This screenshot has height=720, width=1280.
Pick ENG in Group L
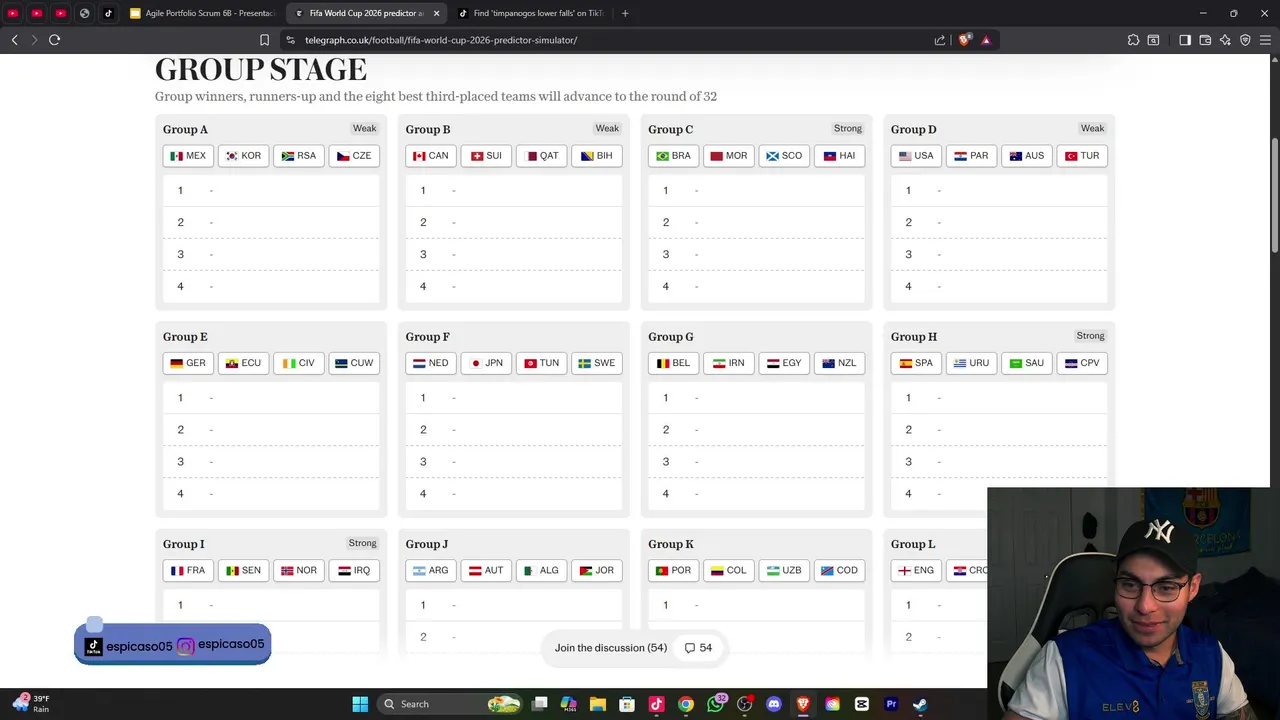pyautogui.click(x=916, y=570)
